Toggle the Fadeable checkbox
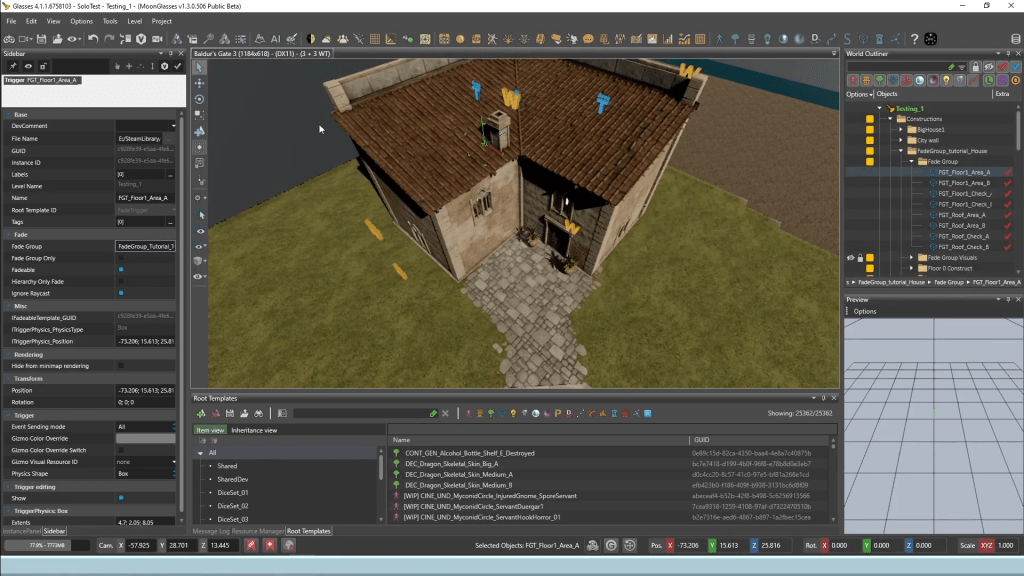The width and height of the screenshot is (1024, 576). tap(121, 269)
